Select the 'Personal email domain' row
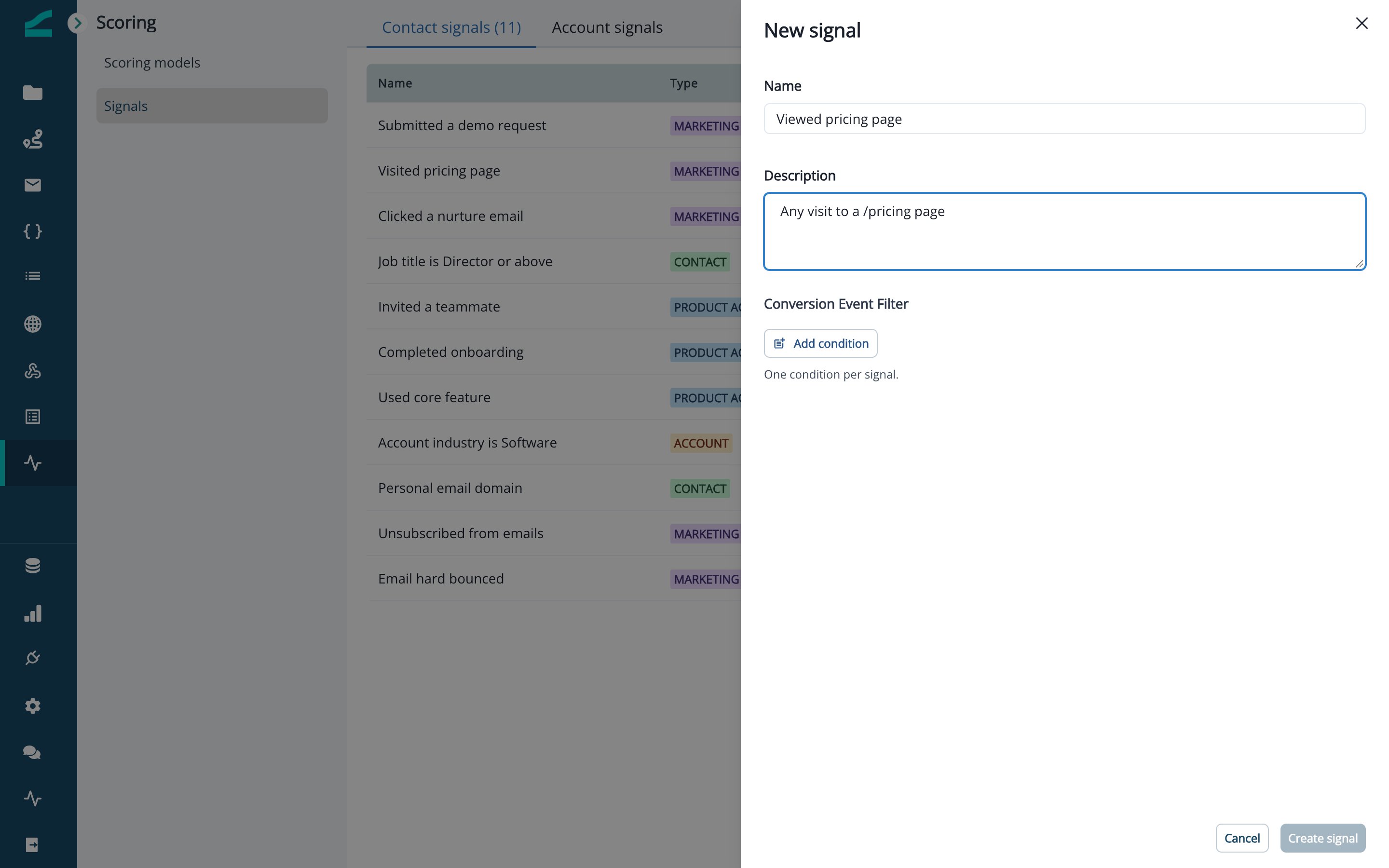The image size is (1389, 868). (x=553, y=488)
